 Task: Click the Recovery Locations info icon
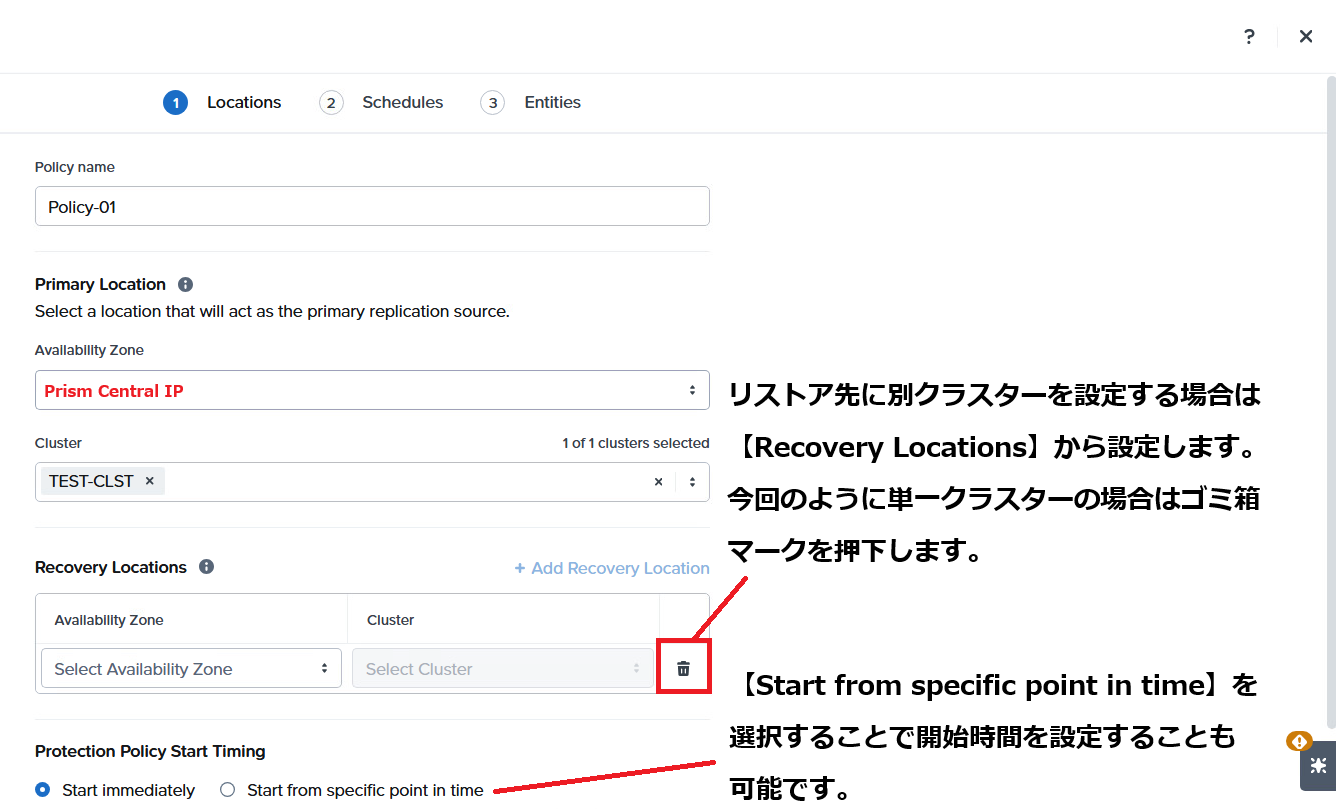(206, 567)
